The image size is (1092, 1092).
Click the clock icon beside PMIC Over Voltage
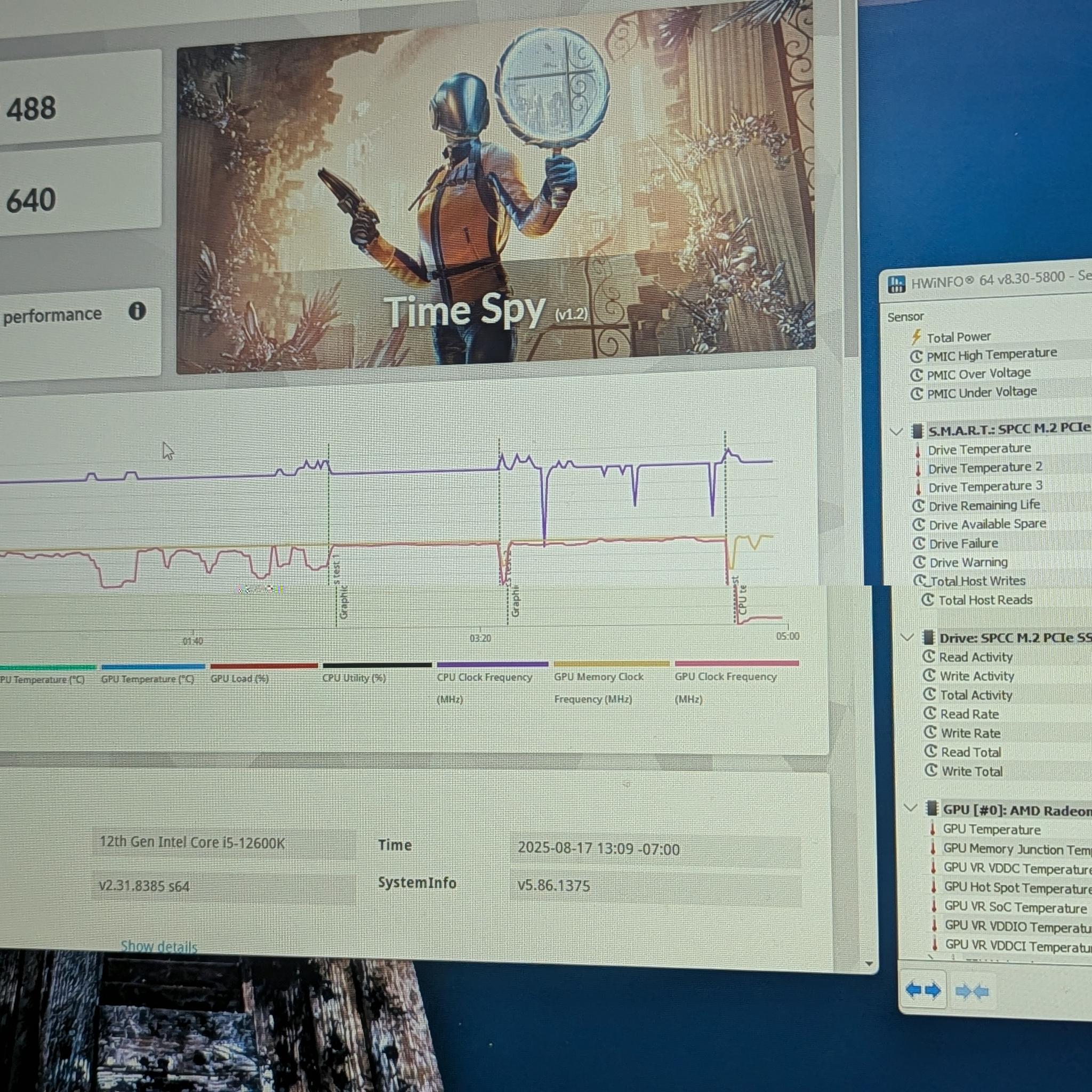917,375
